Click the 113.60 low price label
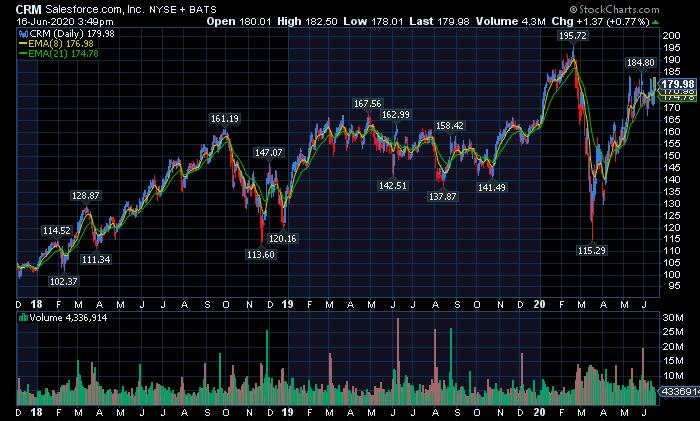The image size is (700, 421). click(x=261, y=255)
